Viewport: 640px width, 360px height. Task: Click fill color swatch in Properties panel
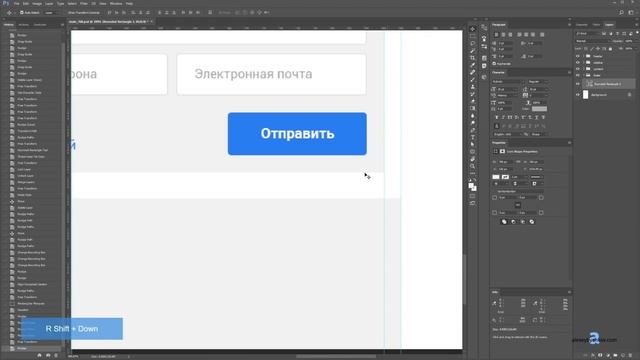tap(496, 177)
